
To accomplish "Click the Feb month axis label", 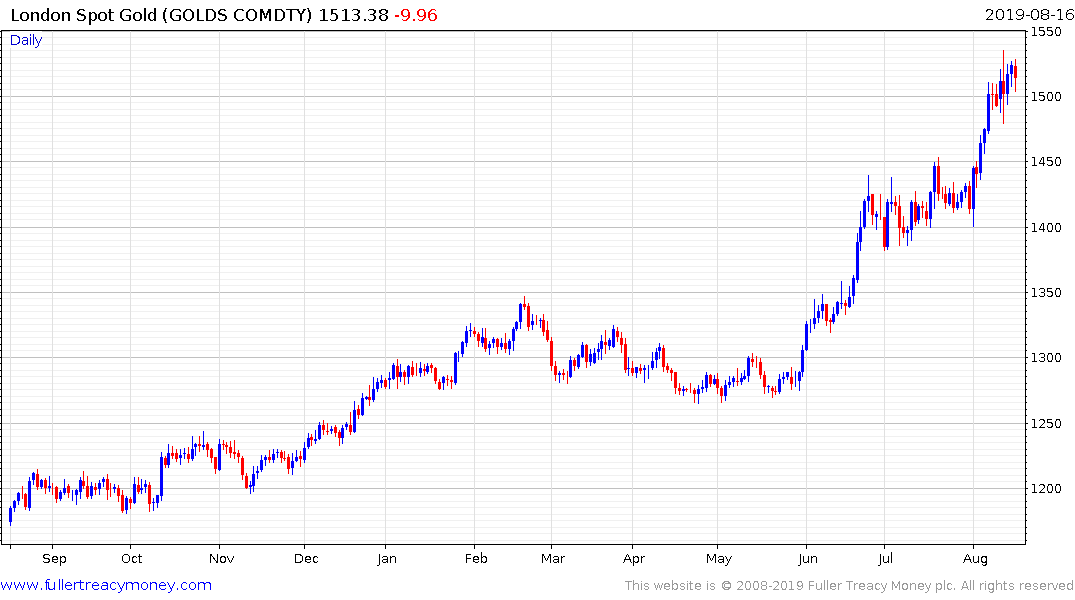I will click(x=476, y=559).
